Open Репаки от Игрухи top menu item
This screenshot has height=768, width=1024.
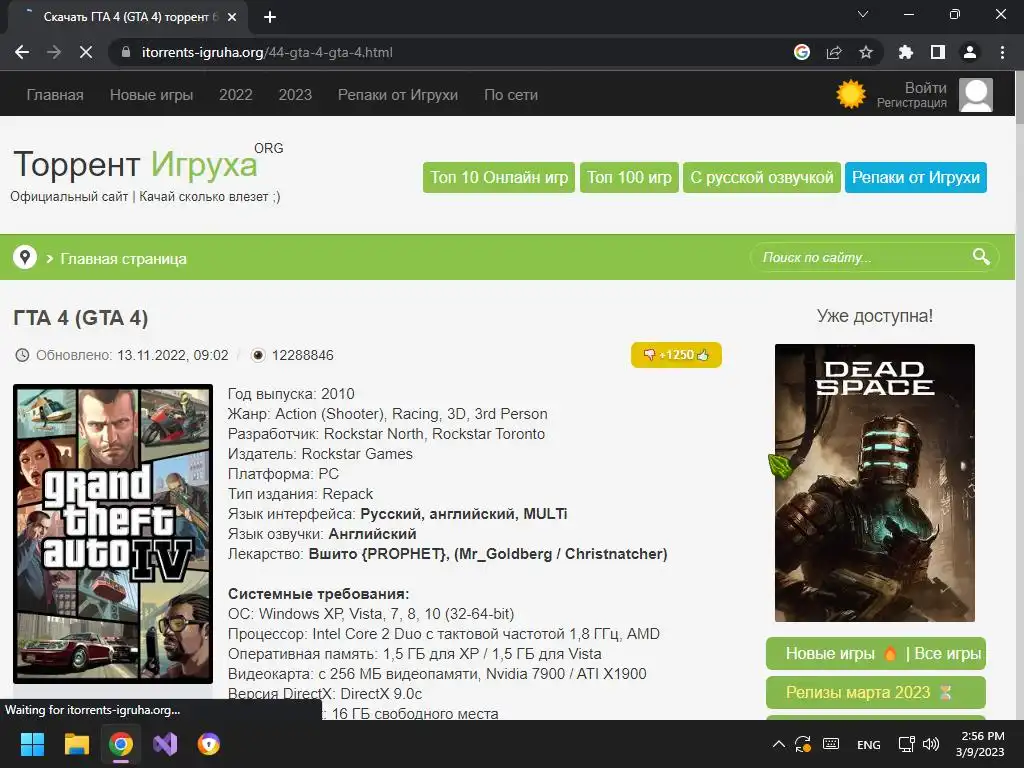(398, 95)
